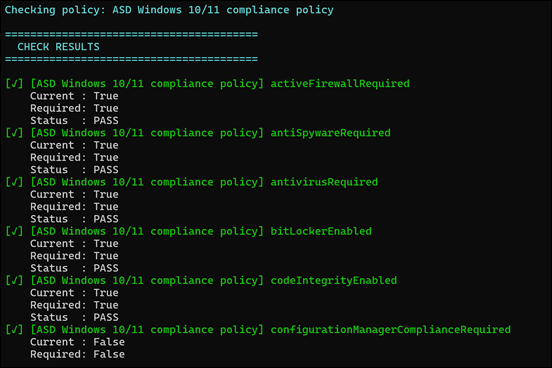Click 'Current : True' under antiSpywareRequired
This screenshot has height=368, width=552.
pos(74,145)
